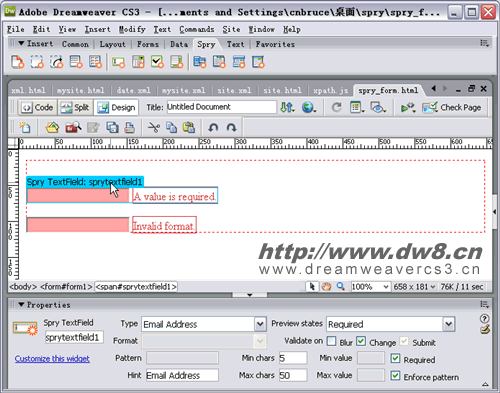Collapse the Properties panel triangle
Image resolution: width=500 pixels, height=393 pixels.
(x=21, y=305)
